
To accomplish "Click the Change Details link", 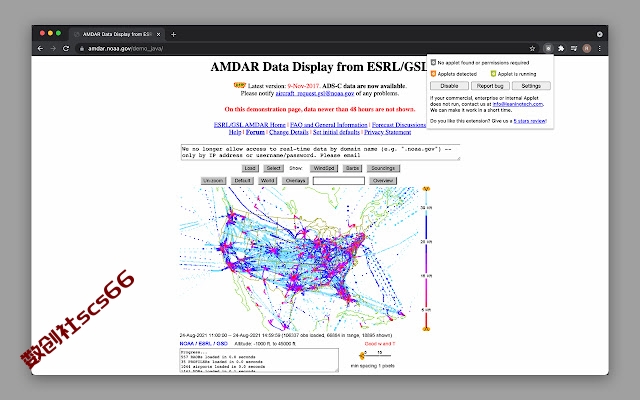I will 289,132.
